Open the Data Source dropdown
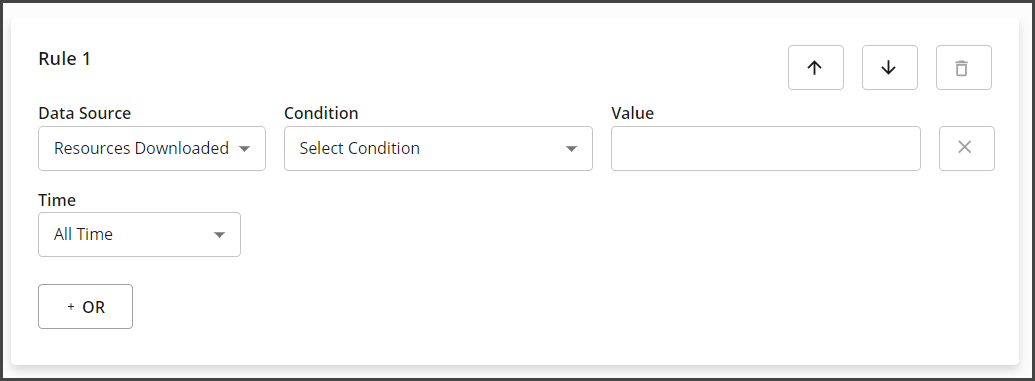 pyautogui.click(x=152, y=148)
